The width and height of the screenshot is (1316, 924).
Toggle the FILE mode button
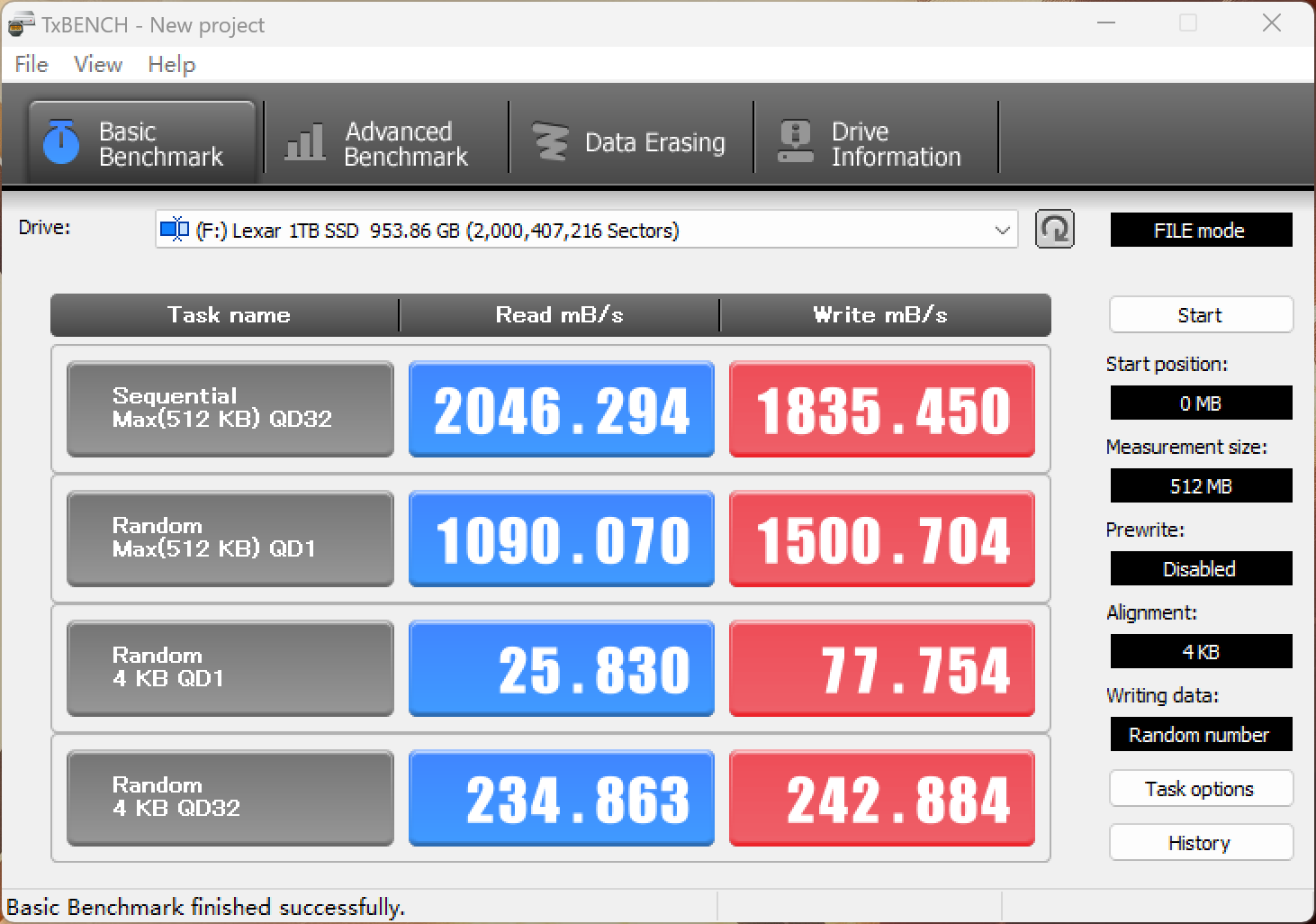click(x=1200, y=231)
